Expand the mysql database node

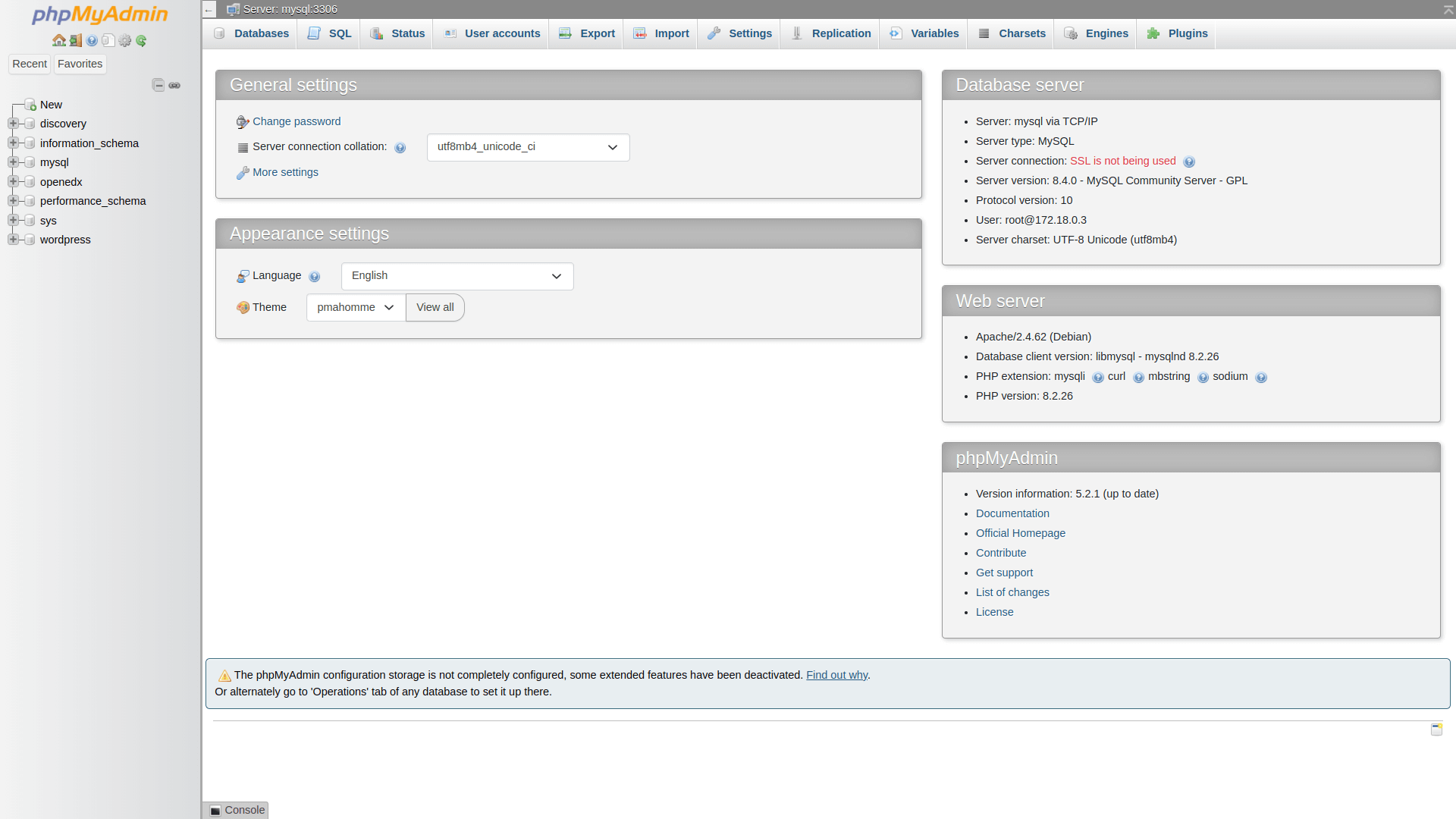point(13,162)
